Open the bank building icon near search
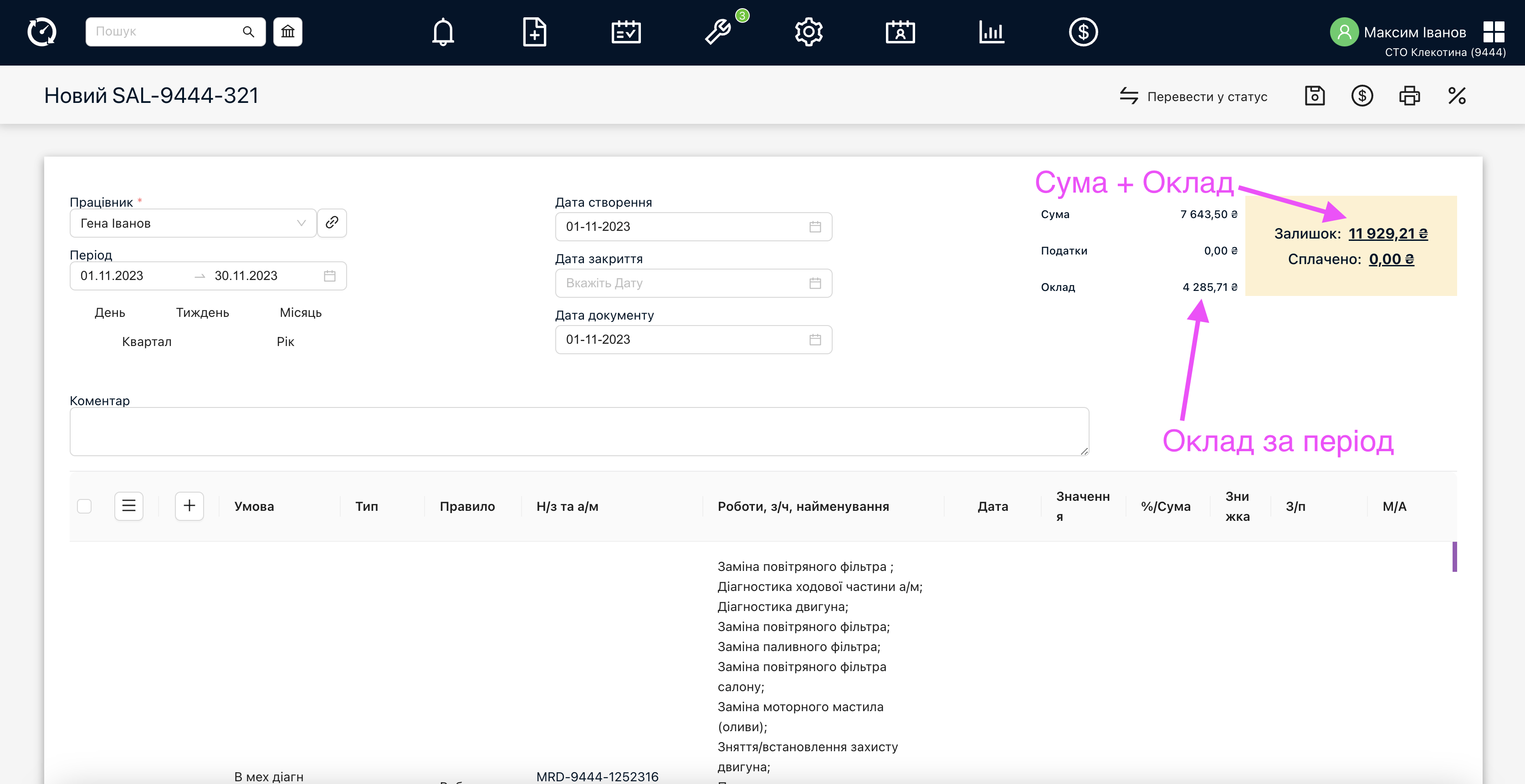Image resolution: width=1525 pixels, height=784 pixels. [x=288, y=32]
